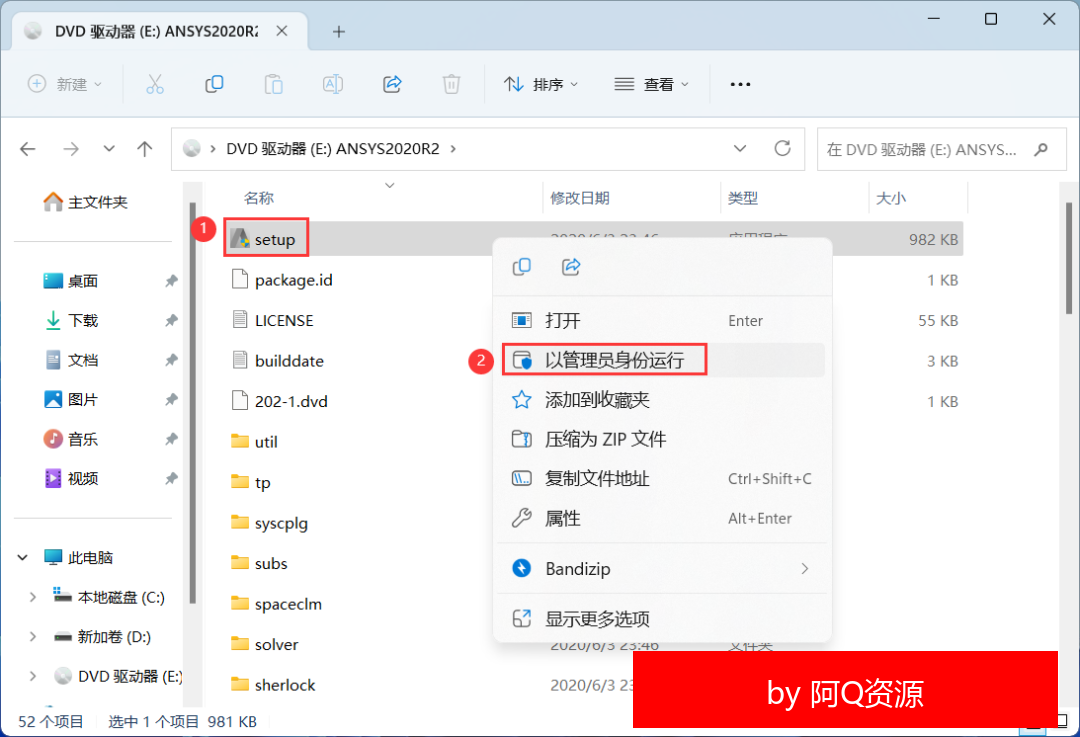The image size is (1080, 737).
Task: Open recent locations dropdown chevron
Action: pyautogui.click(x=109, y=149)
